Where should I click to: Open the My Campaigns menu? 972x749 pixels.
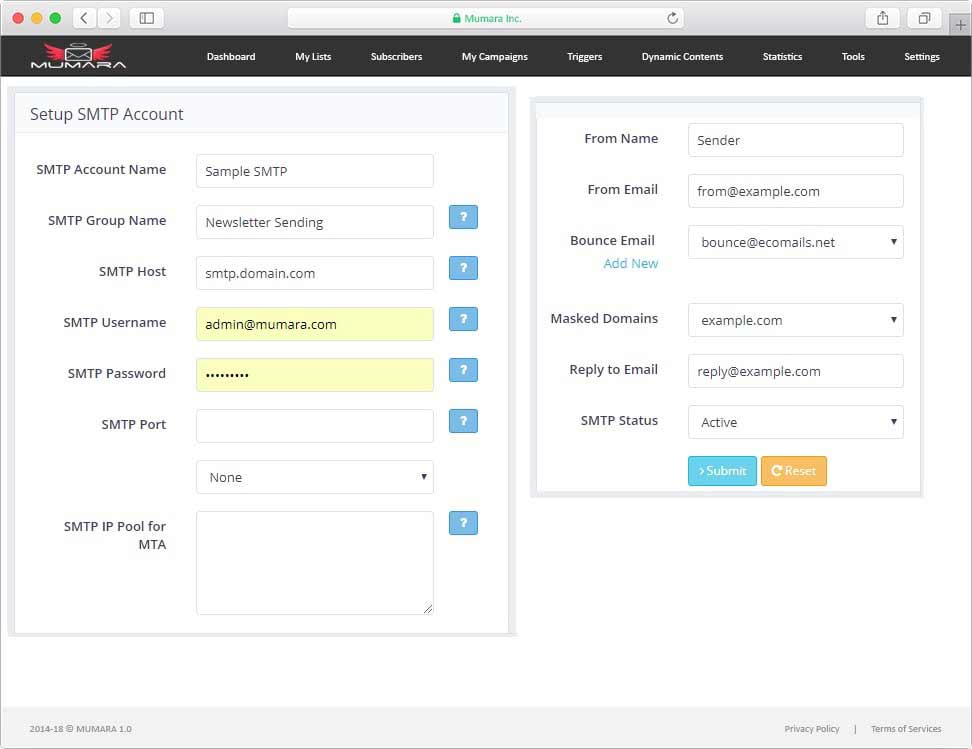pos(494,57)
